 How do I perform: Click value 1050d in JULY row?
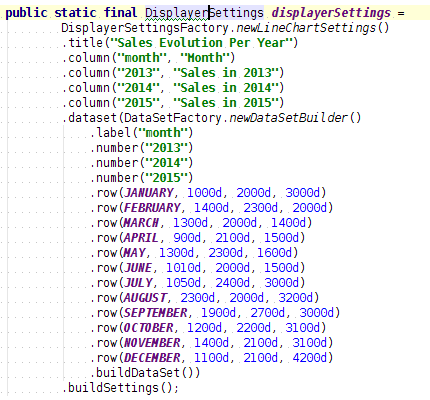click(x=183, y=283)
